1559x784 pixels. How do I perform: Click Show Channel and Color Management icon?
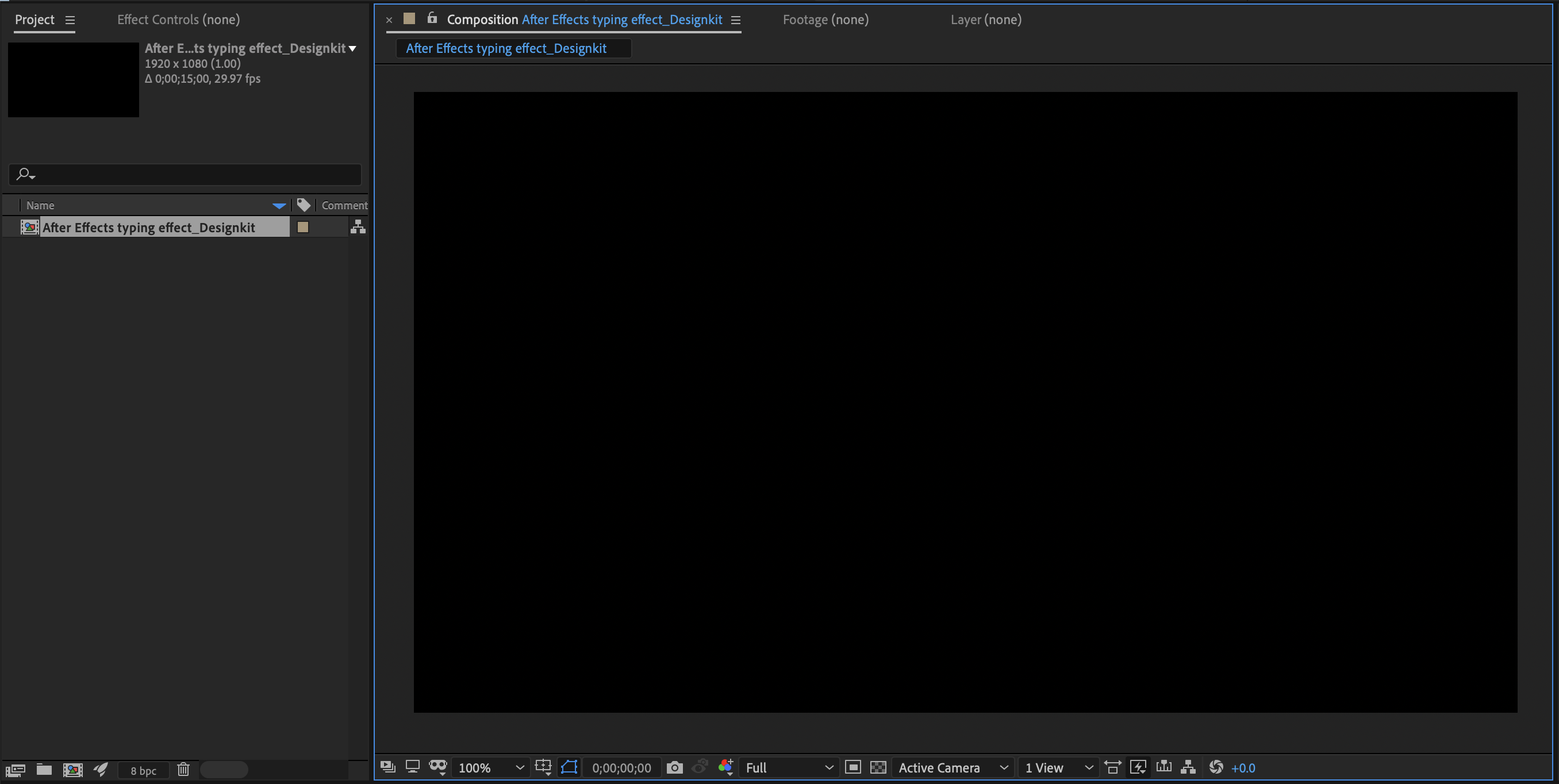coord(725,768)
